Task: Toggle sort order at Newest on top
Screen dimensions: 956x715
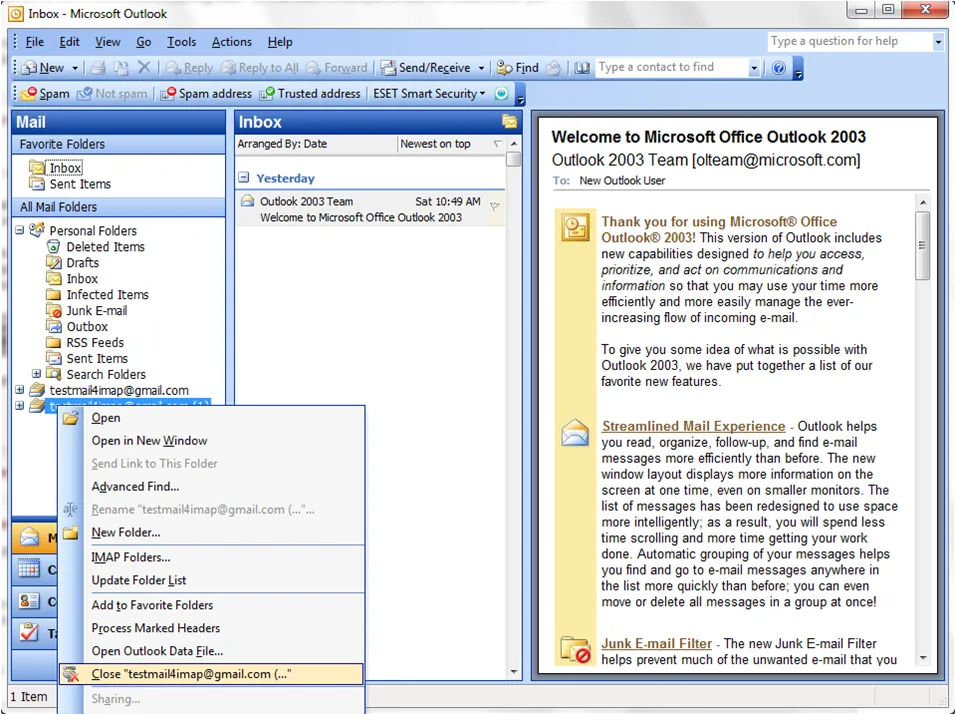Action: pos(435,144)
